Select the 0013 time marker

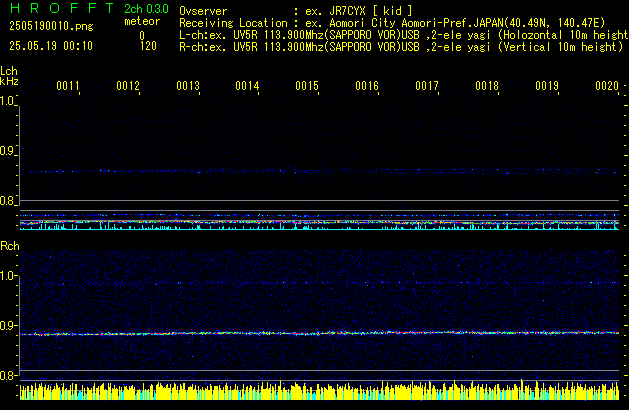point(188,86)
